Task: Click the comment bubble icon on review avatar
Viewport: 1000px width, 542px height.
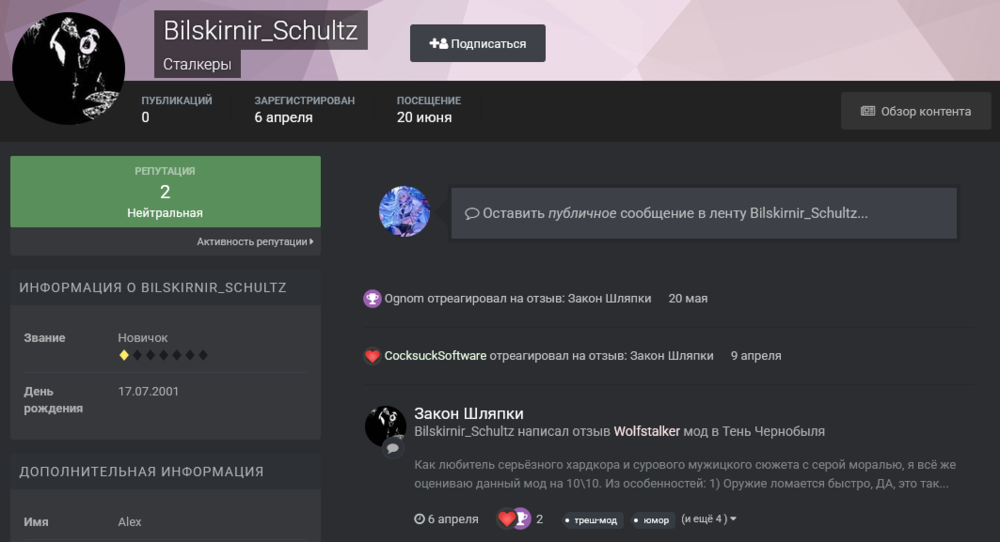Action: point(393,448)
